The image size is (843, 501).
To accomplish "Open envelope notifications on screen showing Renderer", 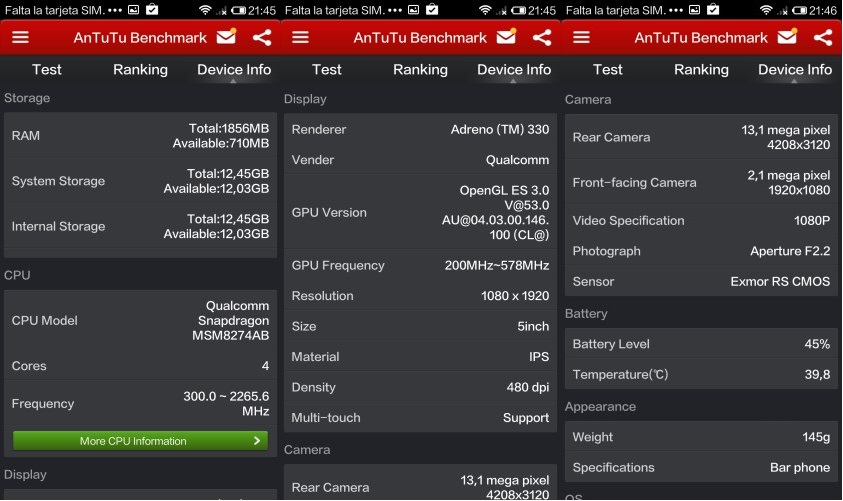I will coord(507,38).
